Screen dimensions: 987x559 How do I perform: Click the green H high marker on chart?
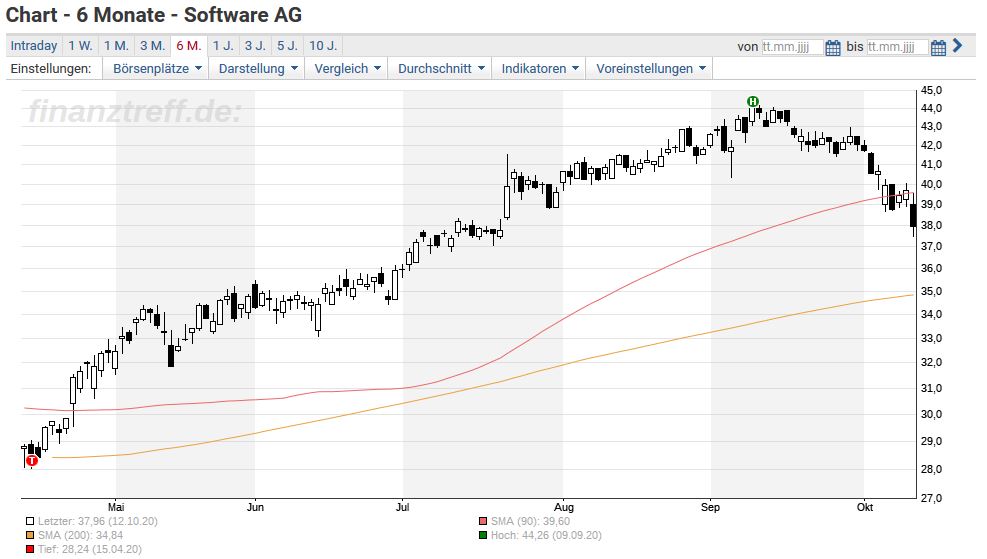[x=752, y=101]
